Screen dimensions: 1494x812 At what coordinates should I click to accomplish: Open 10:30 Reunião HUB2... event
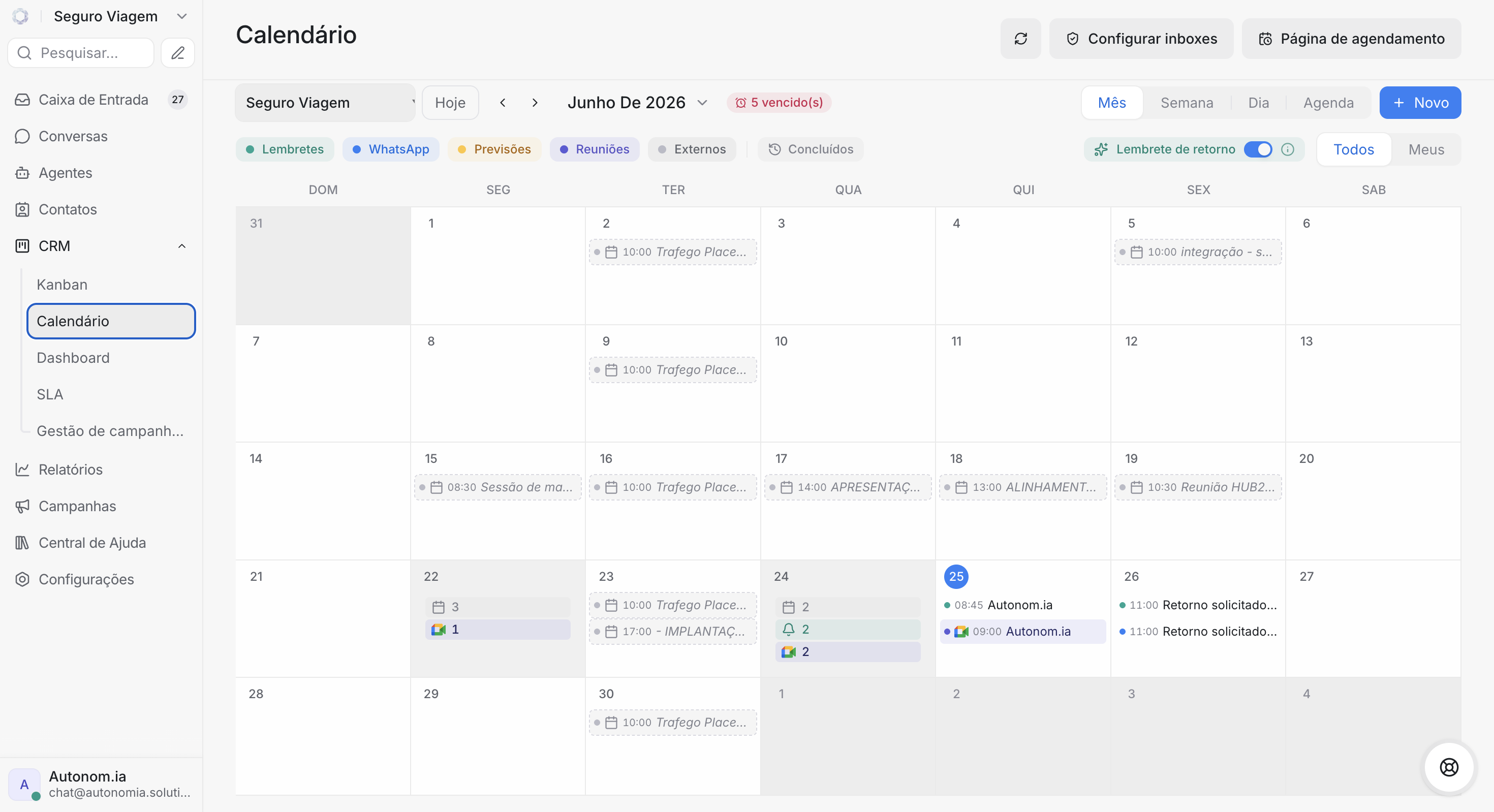tap(1198, 487)
